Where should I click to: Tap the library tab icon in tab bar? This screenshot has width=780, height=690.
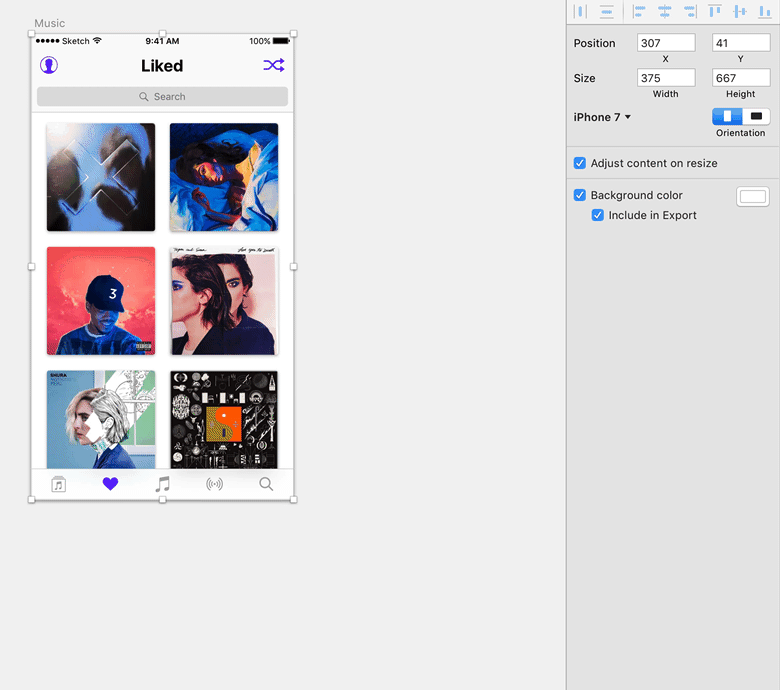click(x=59, y=484)
